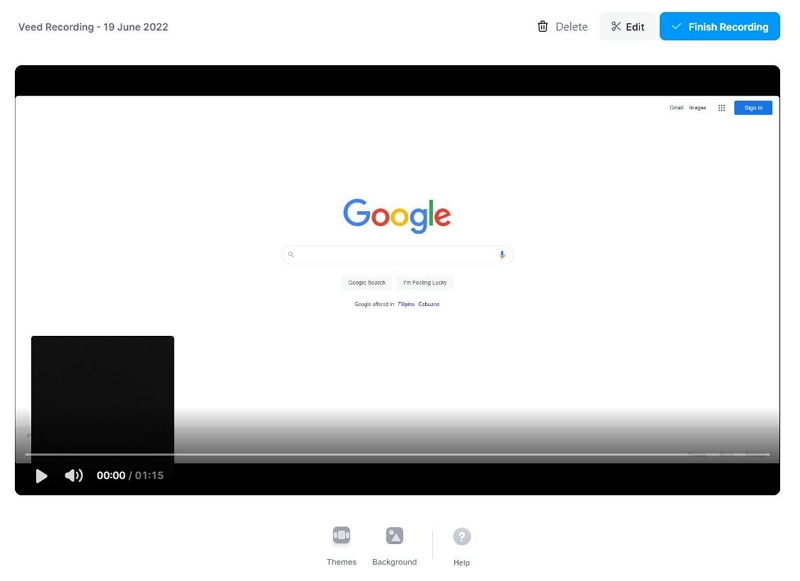Click the Google Search button in video
This screenshot has height=581, width=800.
367,283
